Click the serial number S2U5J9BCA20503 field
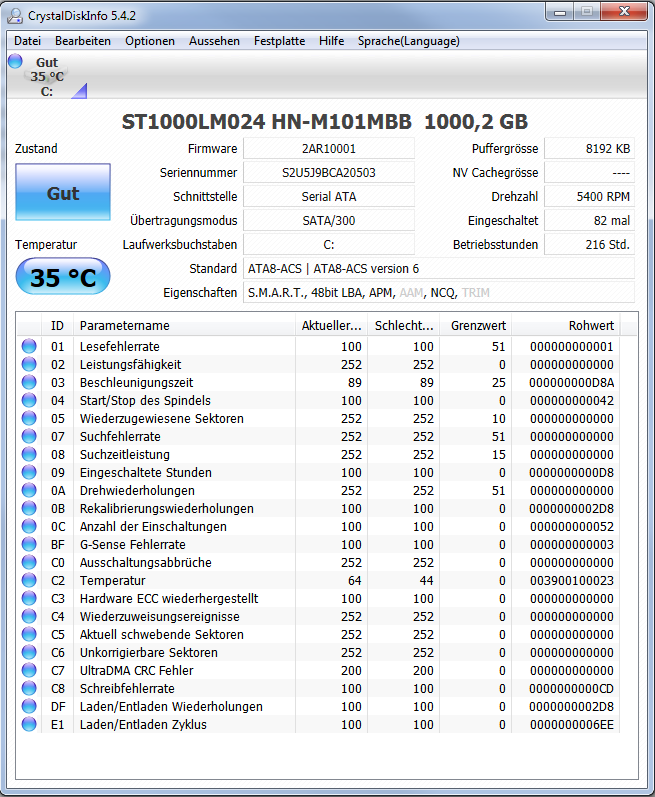655x797 pixels. pyautogui.click(x=329, y=172)
